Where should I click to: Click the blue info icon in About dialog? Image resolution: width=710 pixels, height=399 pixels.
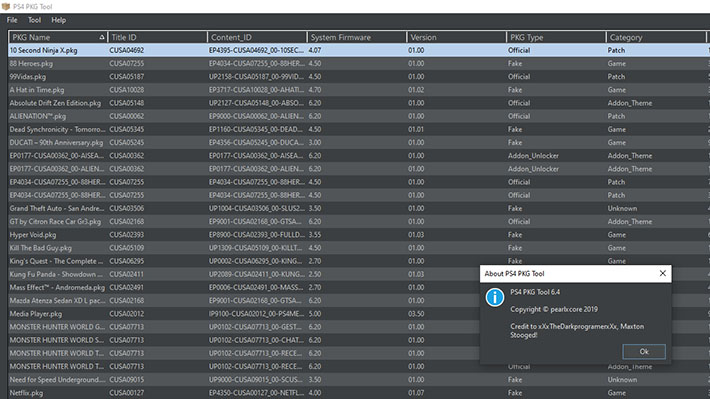point(494,298)
